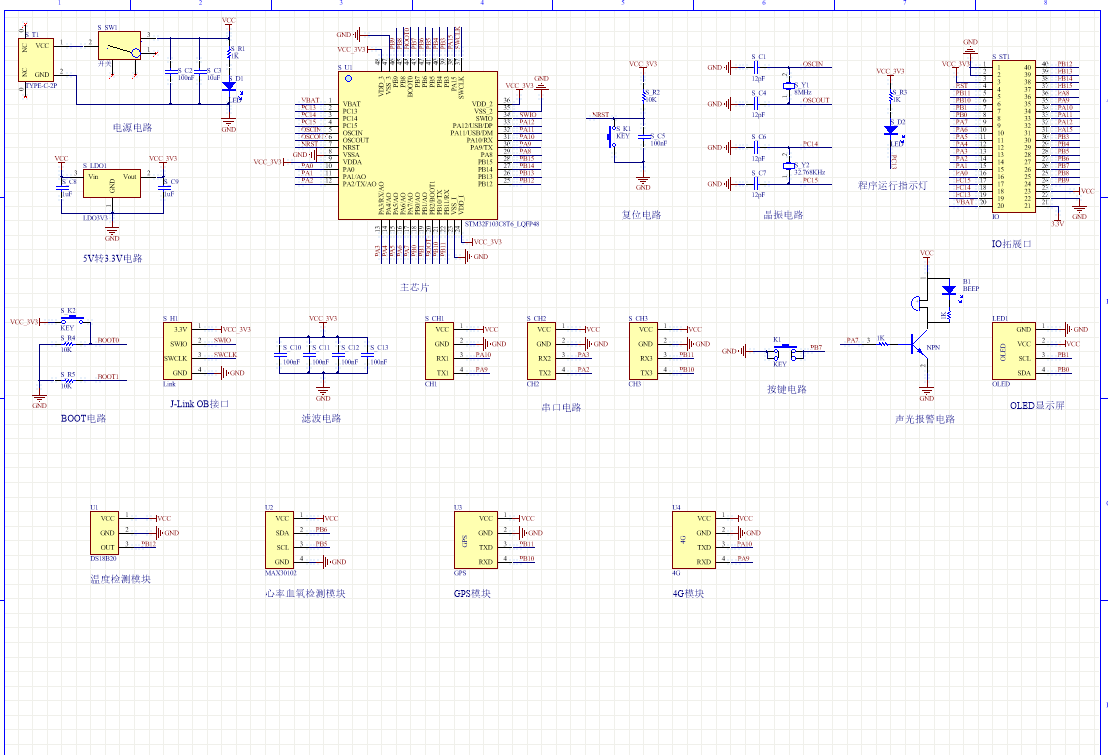Select the S_CH3 serial header block
The width and height of the screenshot is (1108, 755).
(x=643, y=351)
